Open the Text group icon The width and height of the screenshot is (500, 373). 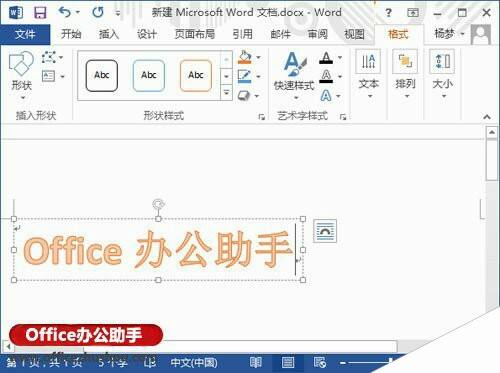coord(368,62)
